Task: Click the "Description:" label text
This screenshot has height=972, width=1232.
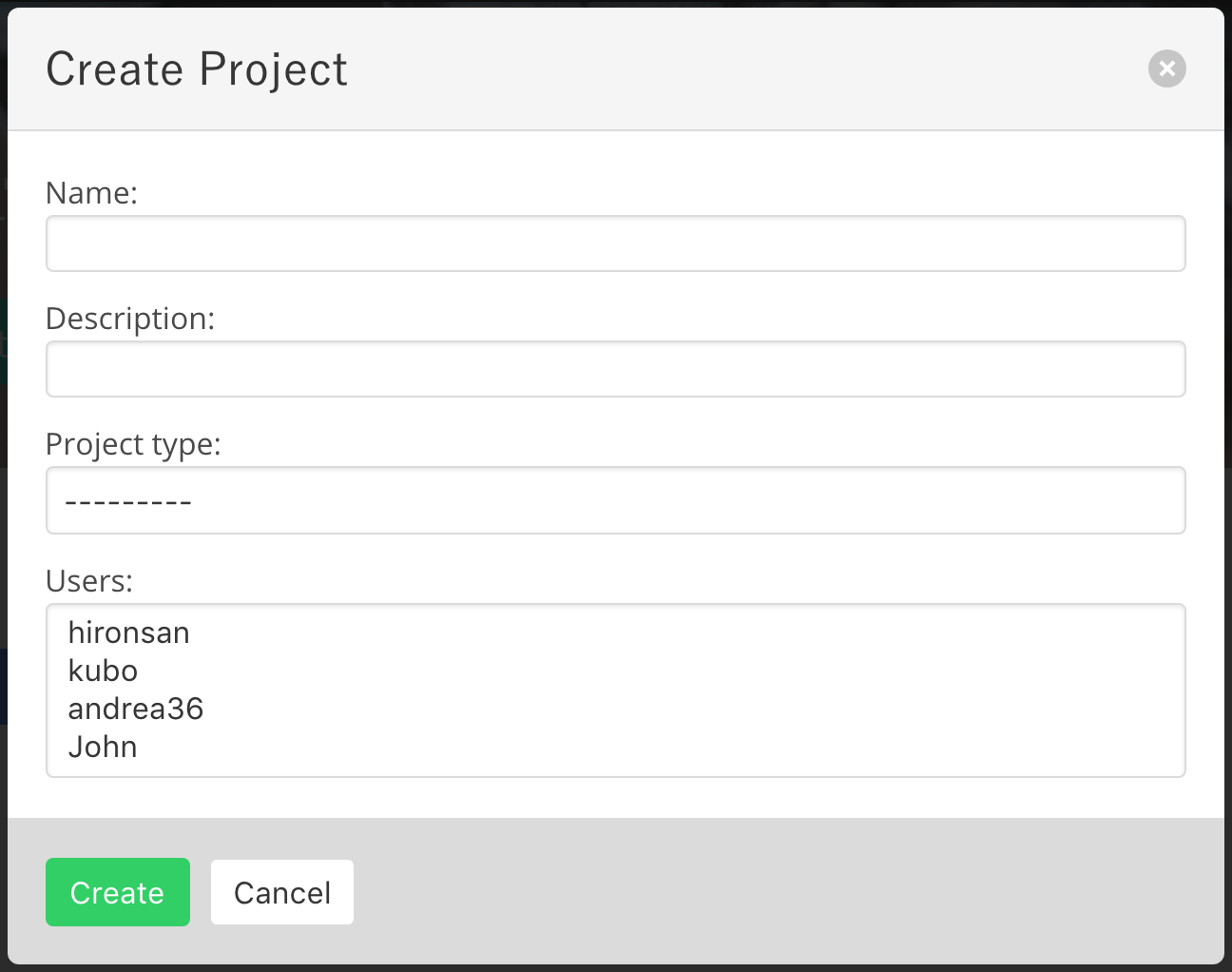Action: coord(130,319)
